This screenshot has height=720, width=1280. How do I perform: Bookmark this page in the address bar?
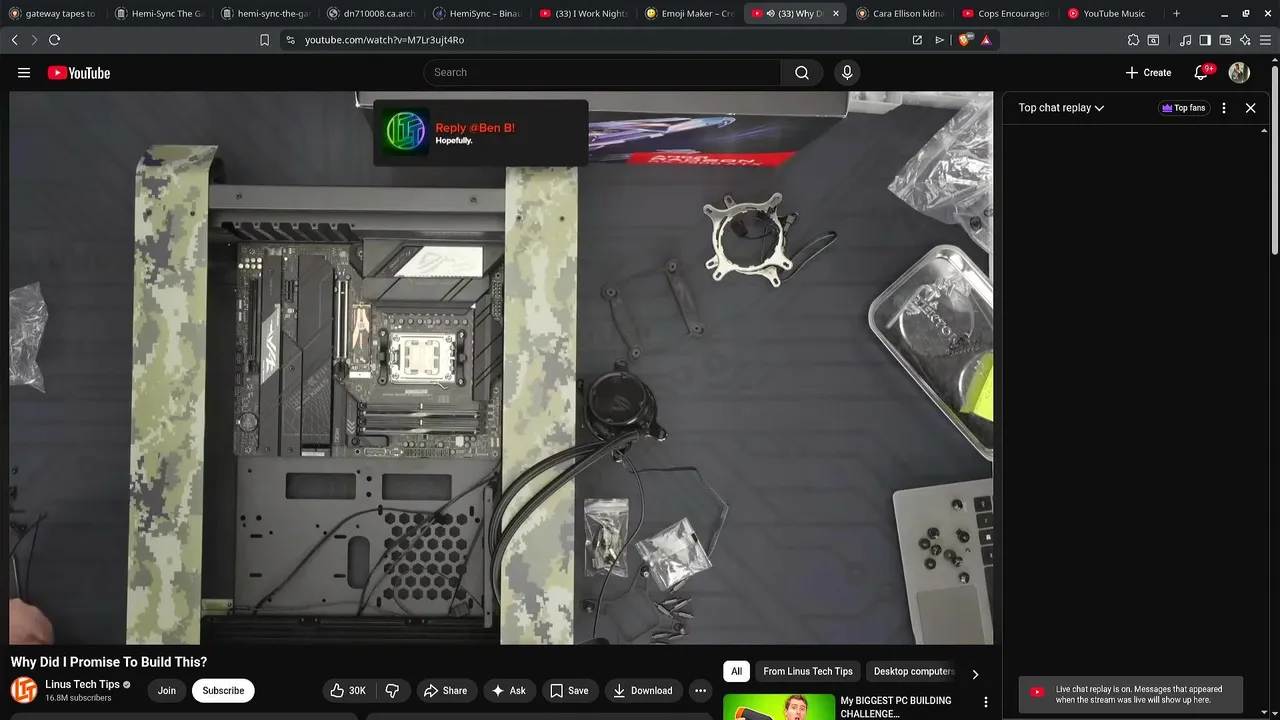(x=264, y=40)
